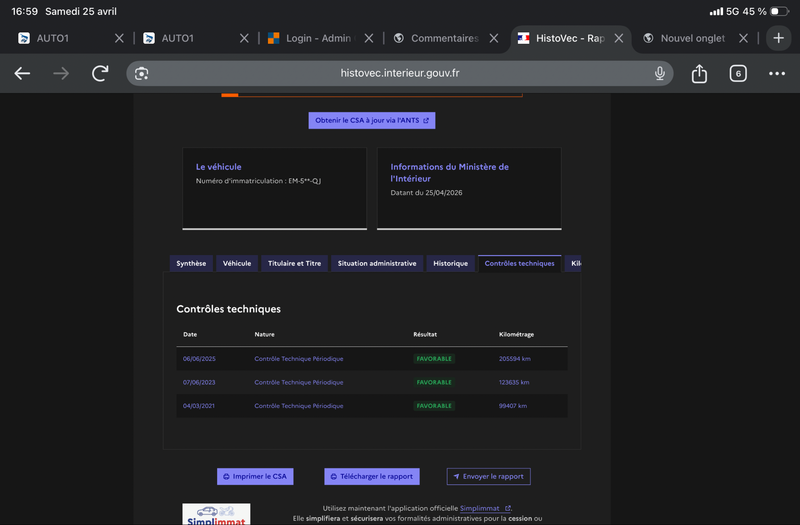Image resolution: width=800 pixels, height=525 pixels.
Task: Switch to the Historique tab
Action: (x=450, y=264)
